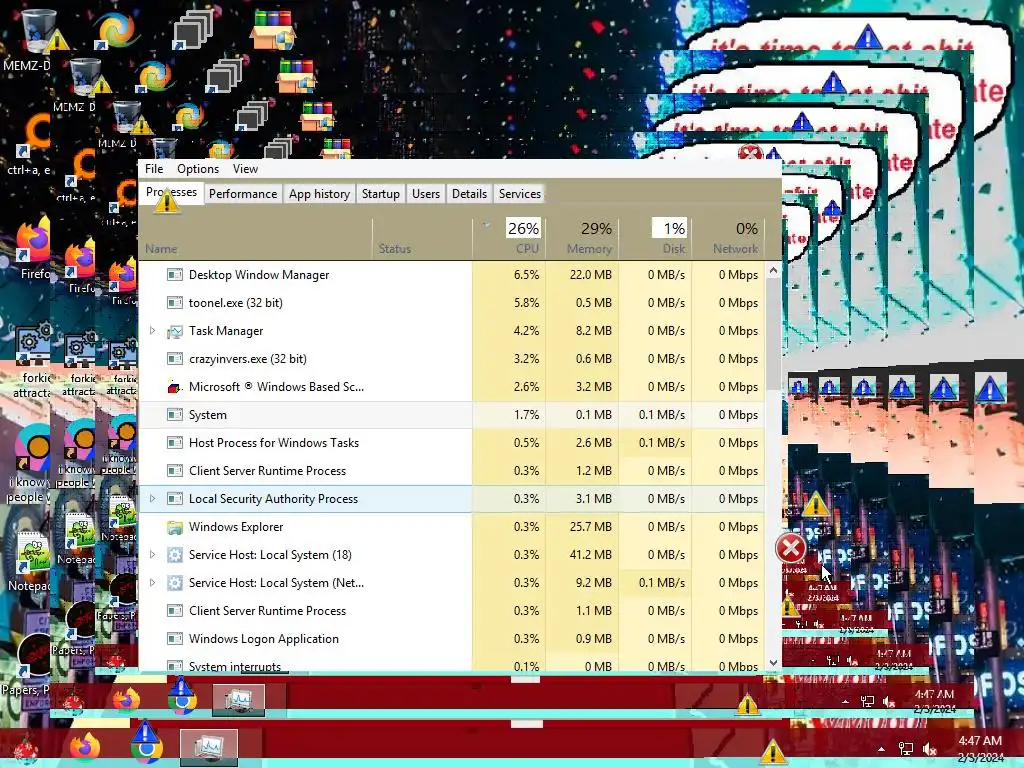Sort processes by the Name column
Screen dimensions: 1024x768
coord(255,238)
